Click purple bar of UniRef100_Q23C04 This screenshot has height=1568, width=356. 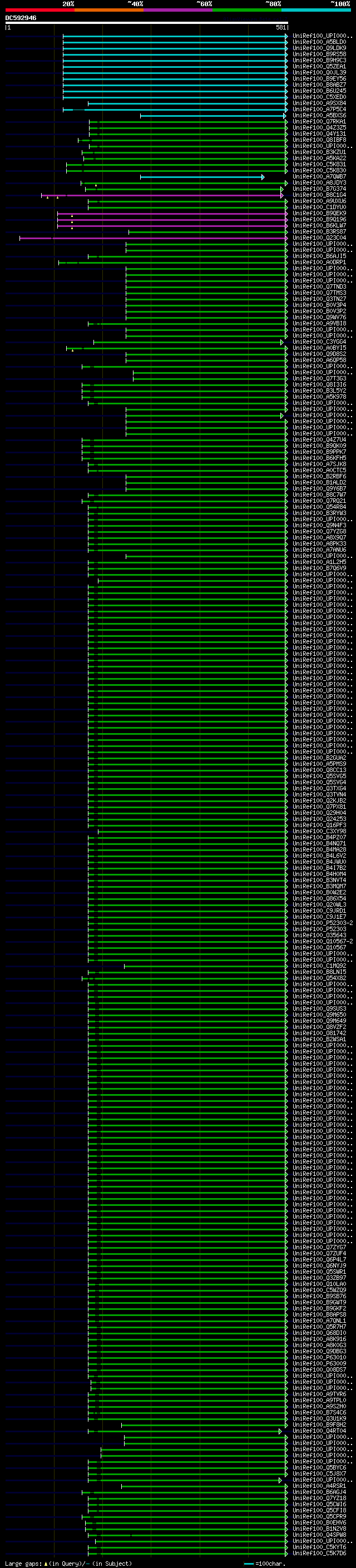[154, 238]
